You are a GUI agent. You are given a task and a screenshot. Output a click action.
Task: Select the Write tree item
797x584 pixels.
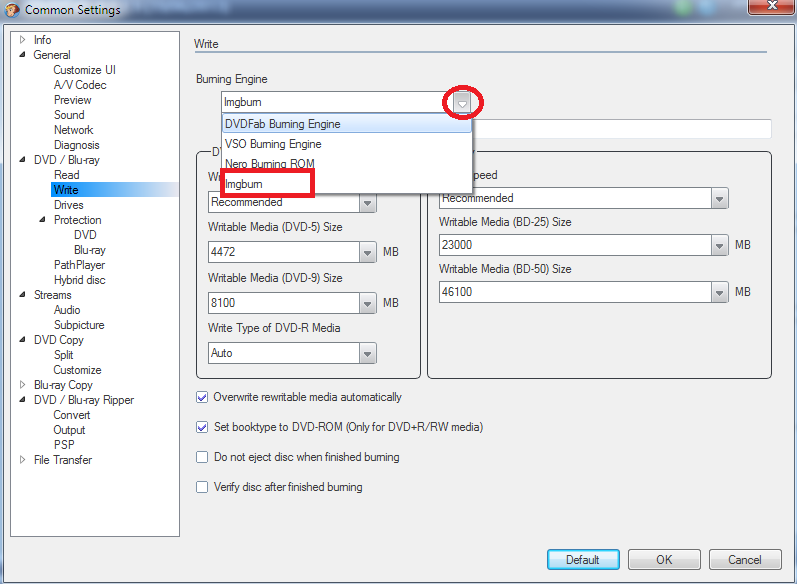pos(66,190)
